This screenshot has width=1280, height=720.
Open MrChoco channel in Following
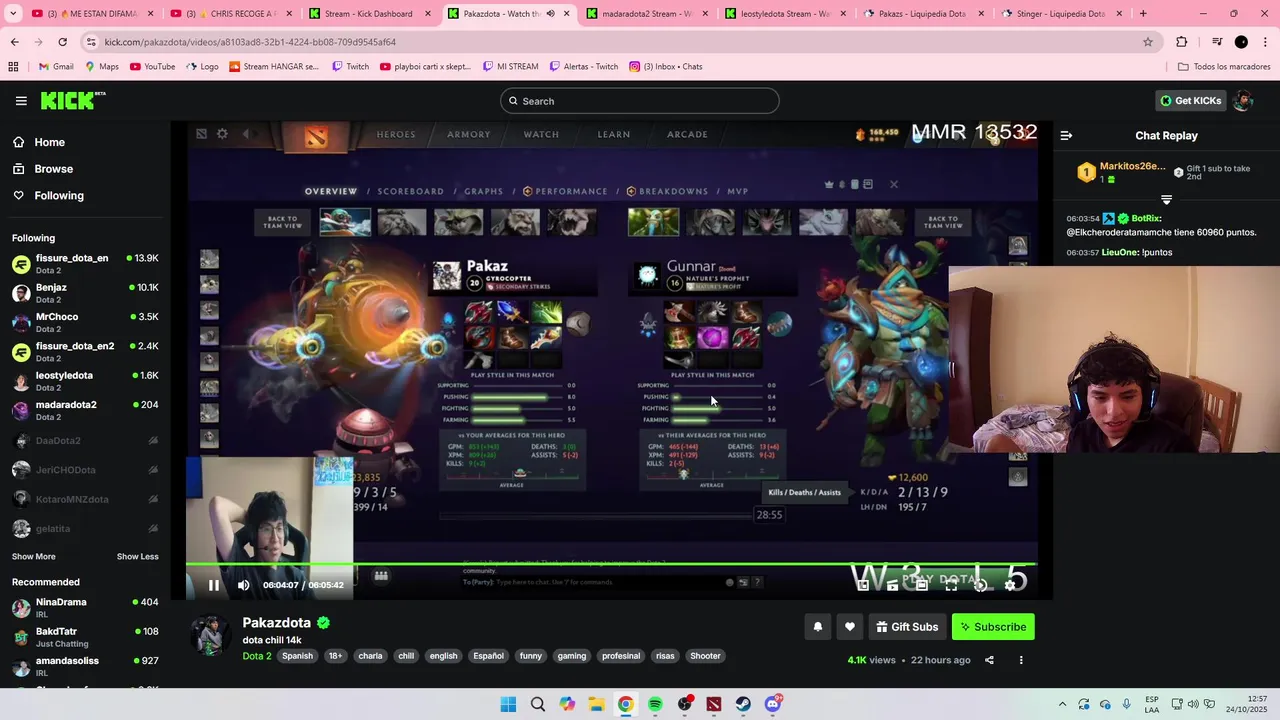pos(85,322)
